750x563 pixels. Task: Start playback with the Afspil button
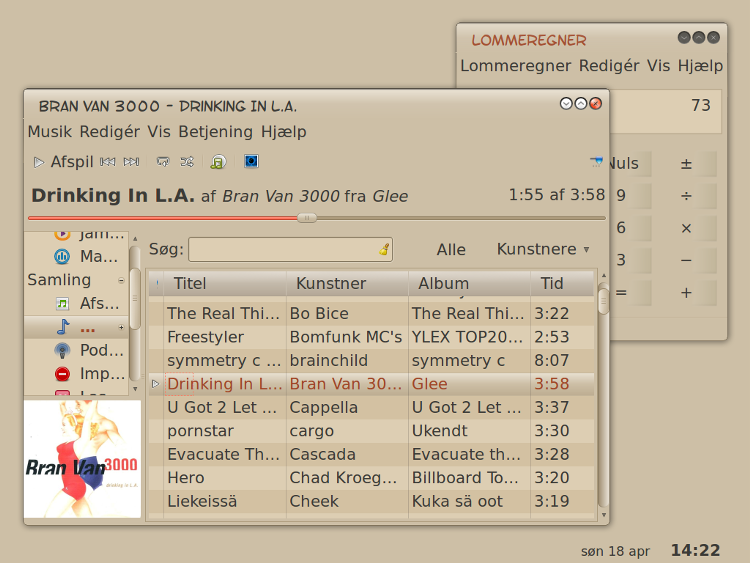(63, 162)
